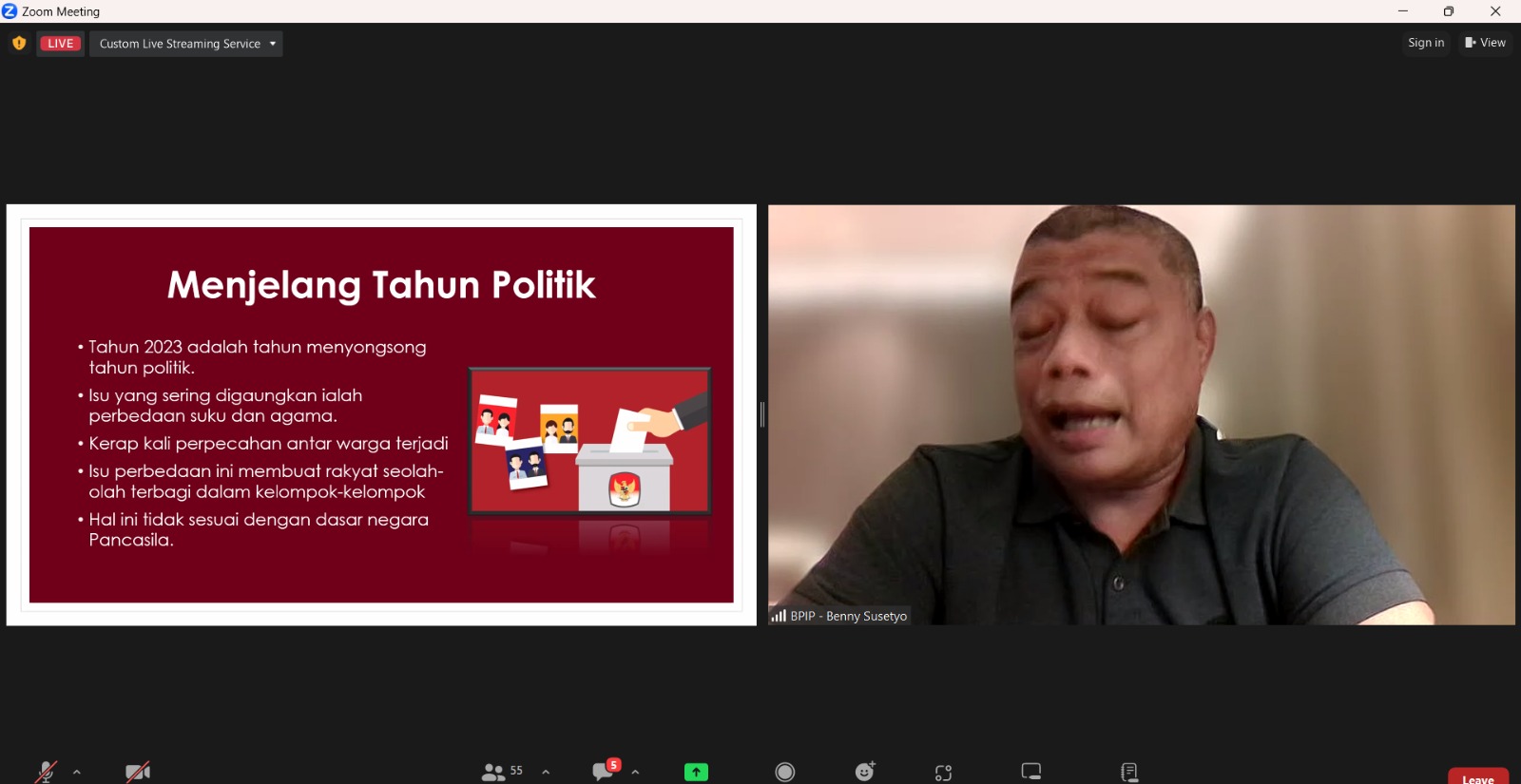The image size is (1521, 784).
Task: Minimize the Zoom Meeting window
Action: tap(1403, 11)
